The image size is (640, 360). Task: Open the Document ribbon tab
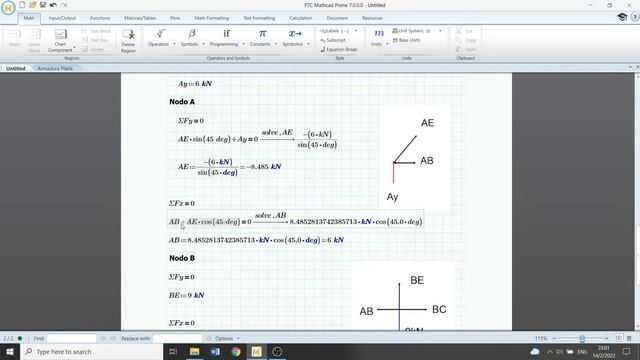[337, 18]
